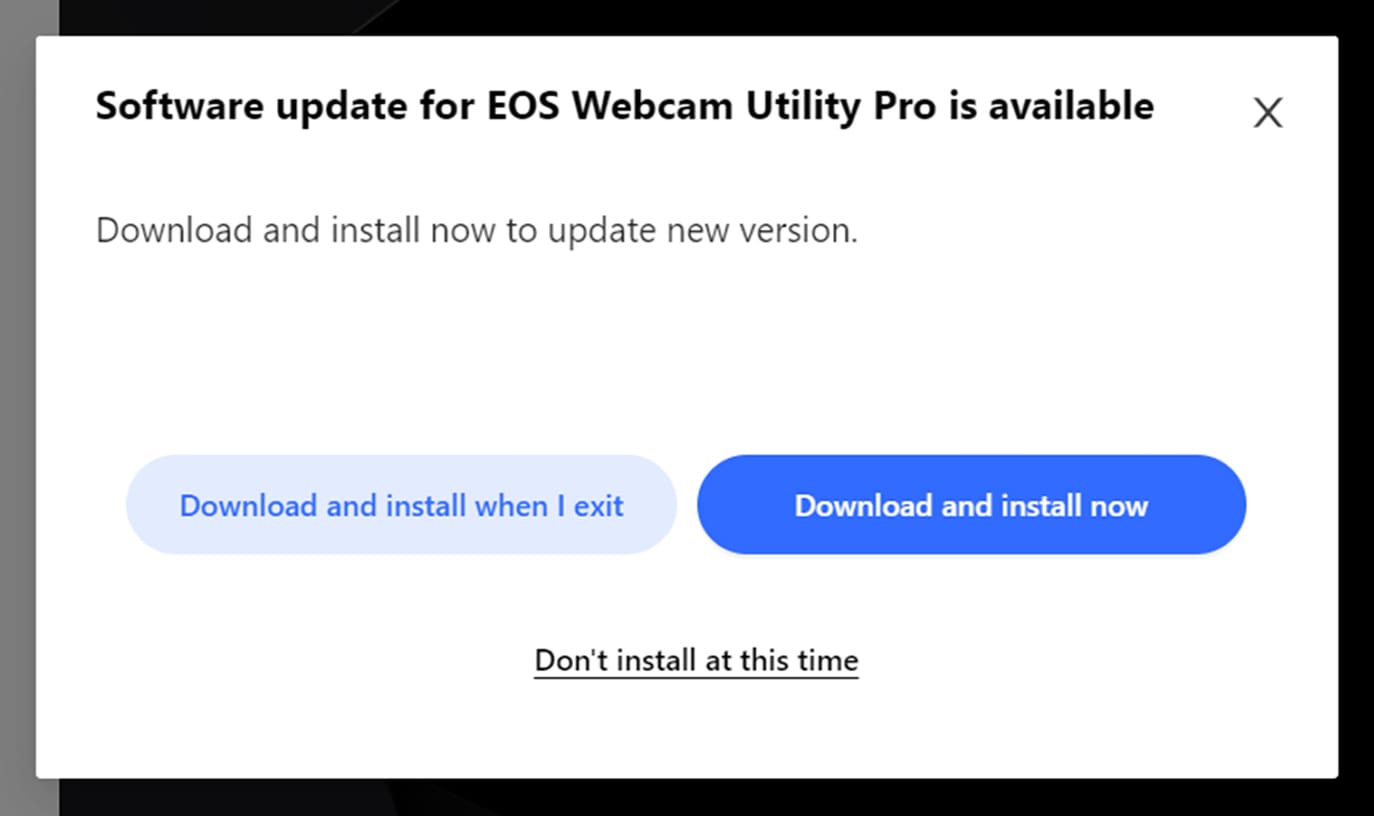Open the 'Don't install at this time' link
This screenshot has height=816, width=1374.
(696, 660)
